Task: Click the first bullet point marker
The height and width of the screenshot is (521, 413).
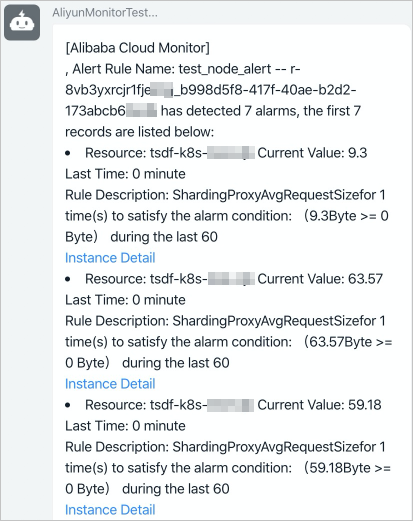Action: click(68, 153)
